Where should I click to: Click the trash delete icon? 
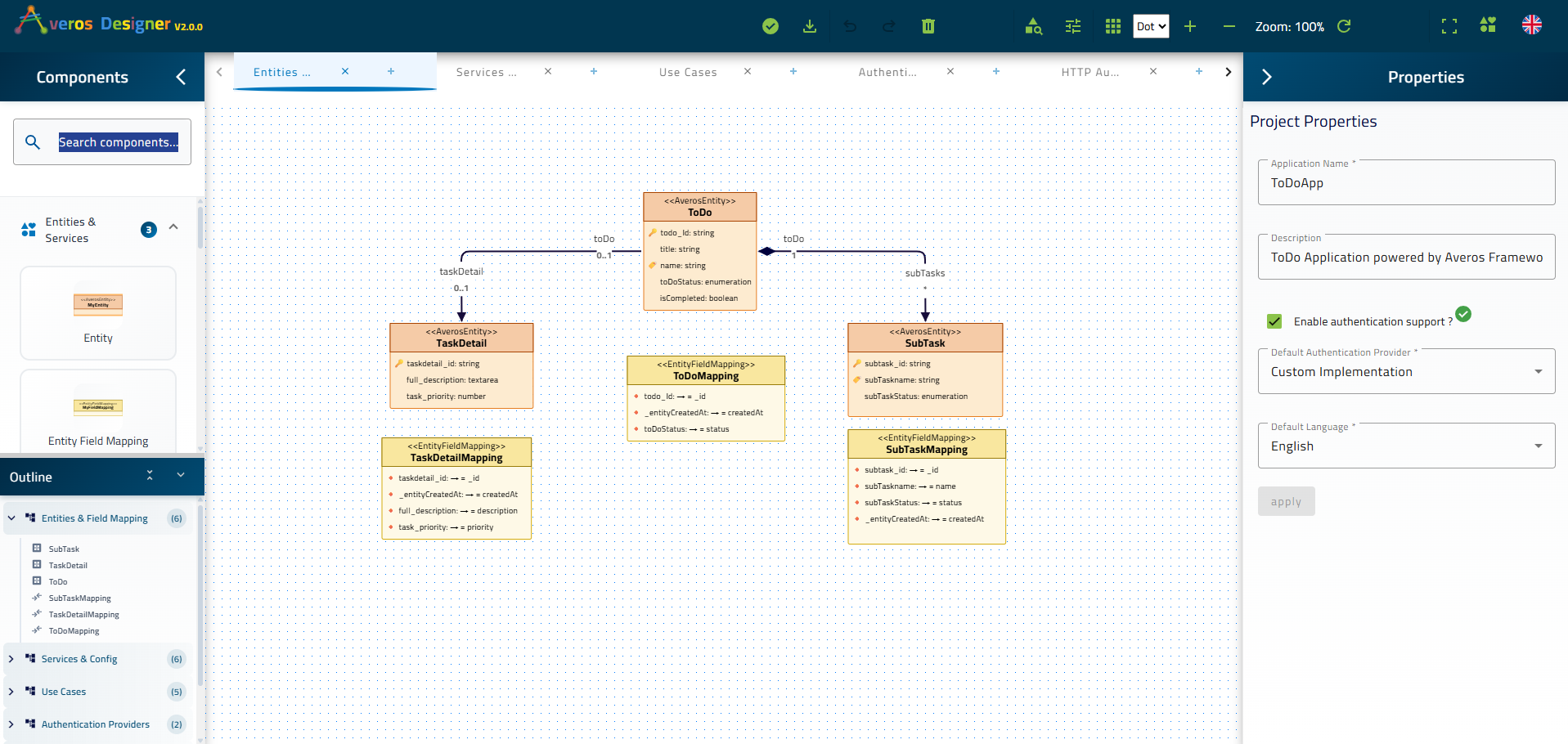coord(928,26)
